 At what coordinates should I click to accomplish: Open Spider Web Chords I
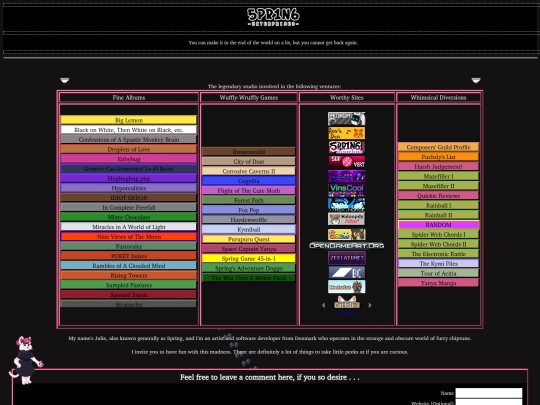438,234
